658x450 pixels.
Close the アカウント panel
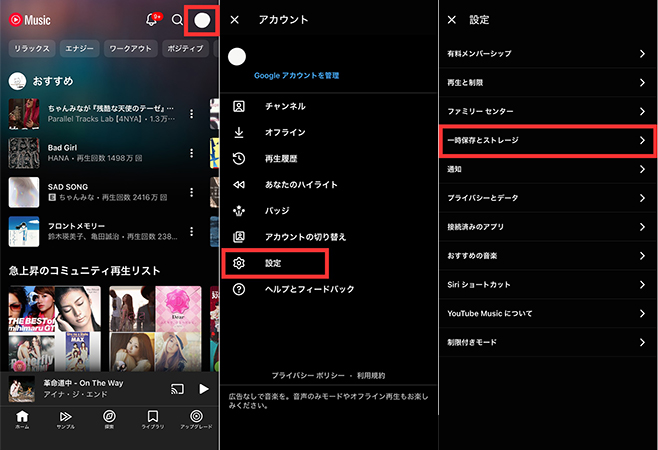click(x=235, y=20)
